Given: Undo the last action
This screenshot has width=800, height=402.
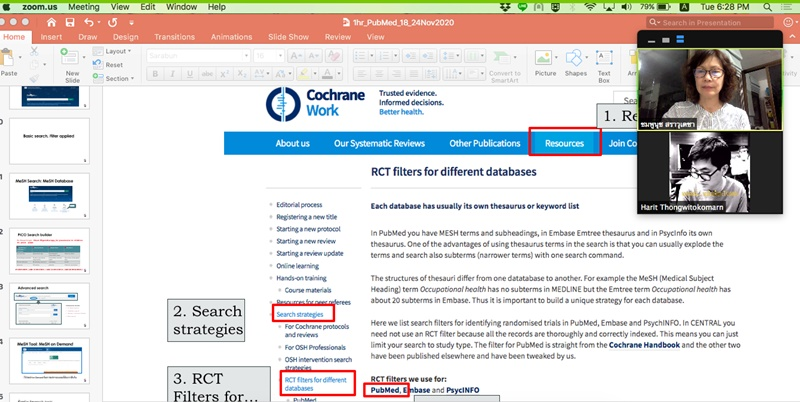Looking at the screenshot, I should [x=89, y=22].
